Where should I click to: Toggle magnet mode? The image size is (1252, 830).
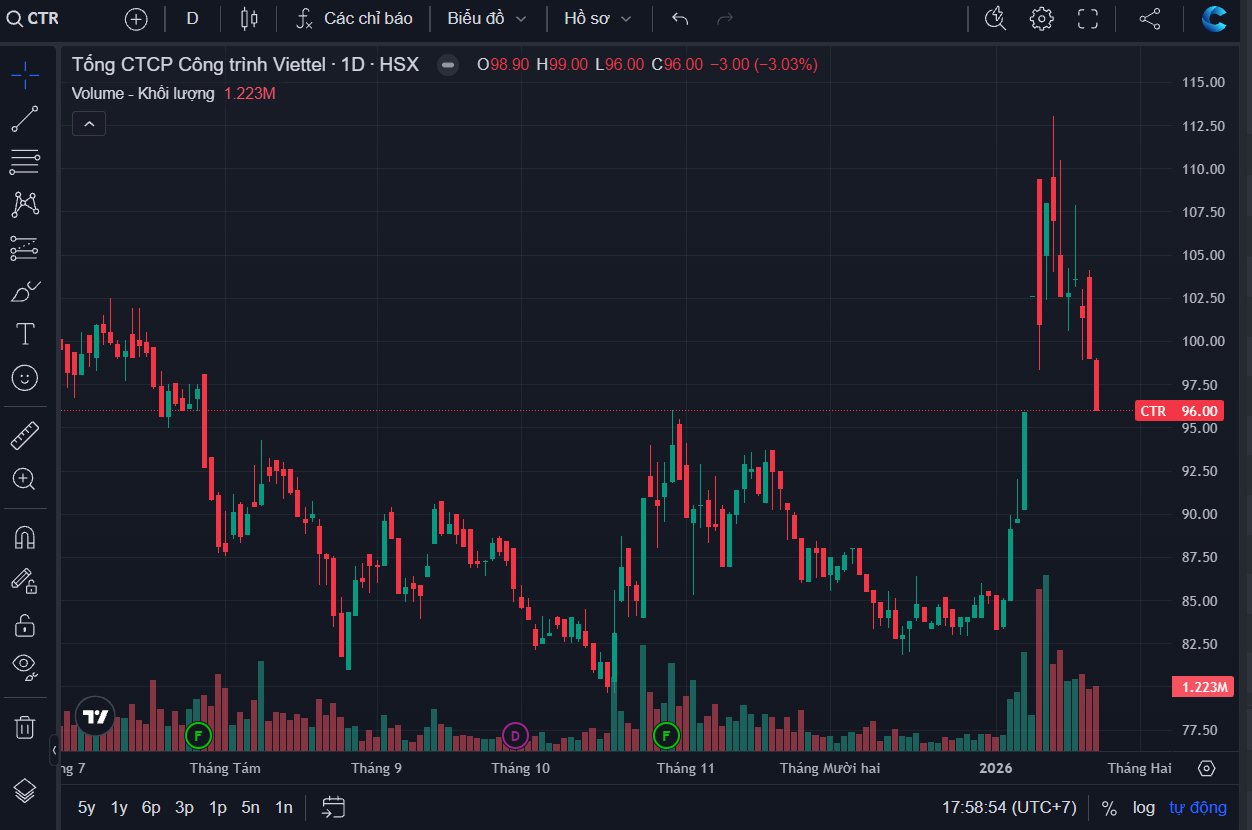click(x=25, y=538)
